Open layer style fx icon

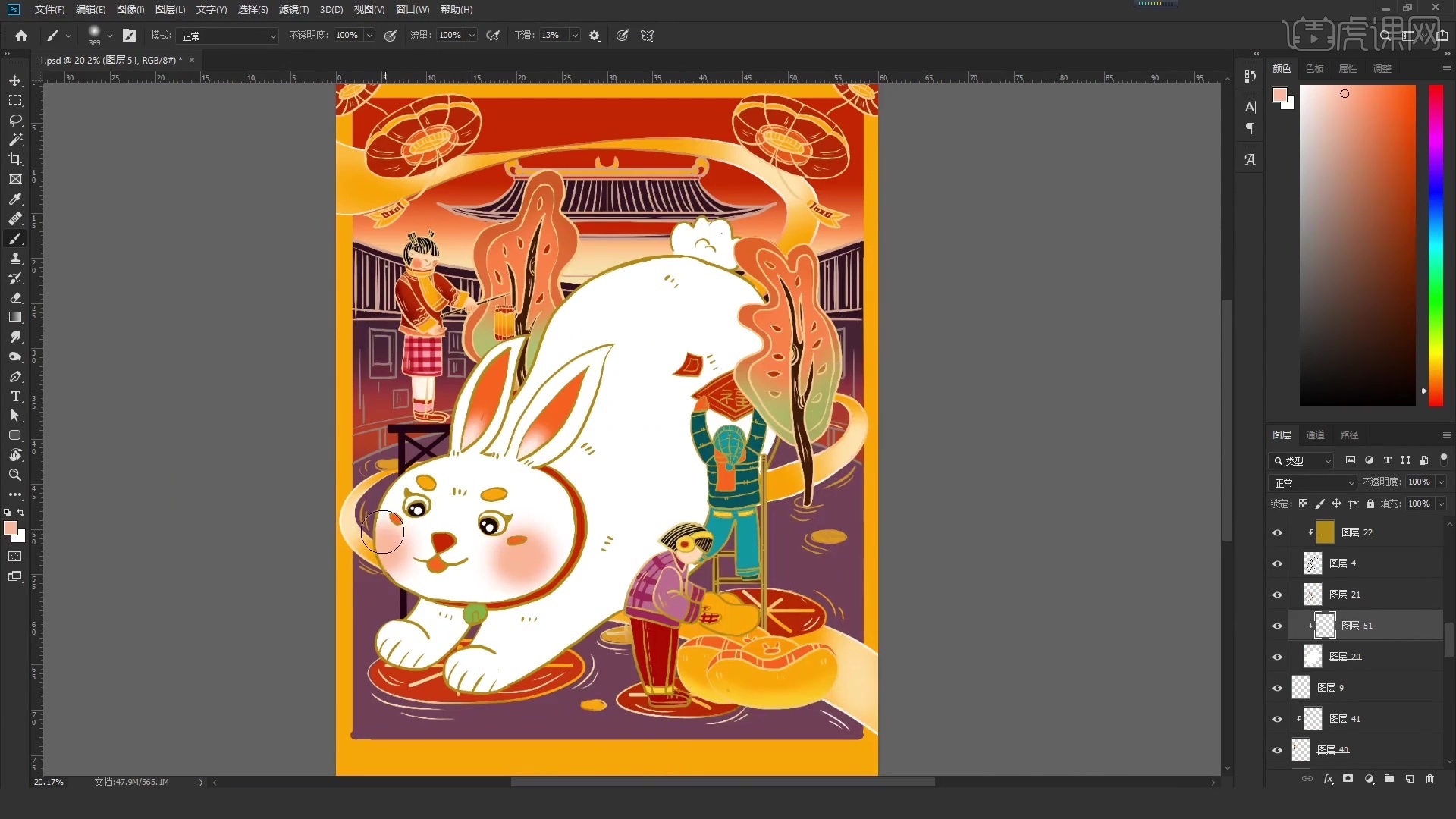pos(1328,779)
